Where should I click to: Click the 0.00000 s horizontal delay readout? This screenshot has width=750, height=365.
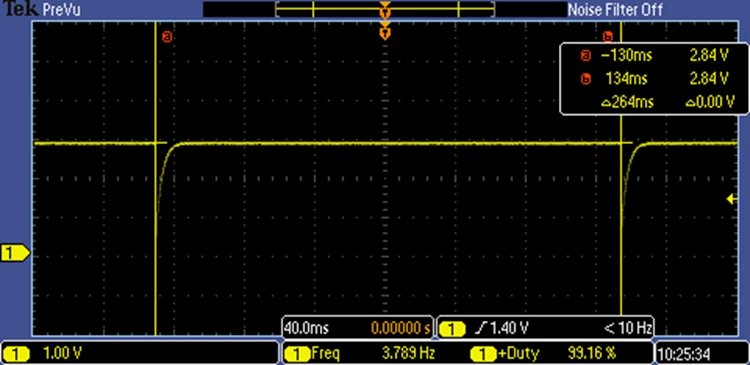coord(401,328)
